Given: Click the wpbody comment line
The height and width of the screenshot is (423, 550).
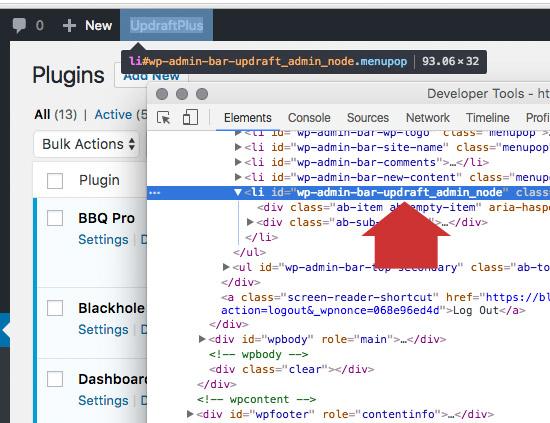Looking at the screenshot, I should pyautogui.click(x=259, y=354).
